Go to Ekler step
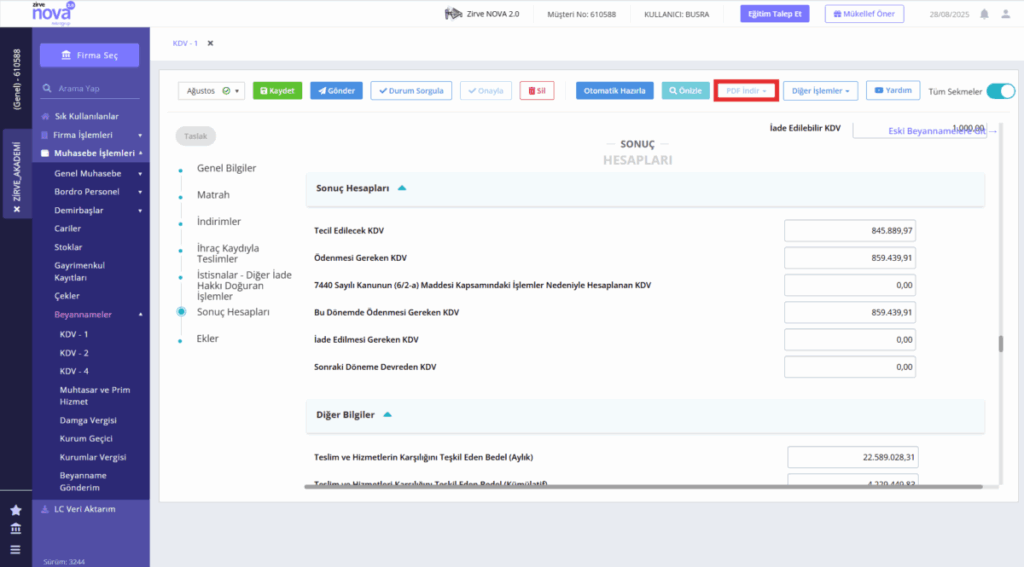The height and width of the screenshot is (567, 1024). pyautogui.click(x=208, y=338)
